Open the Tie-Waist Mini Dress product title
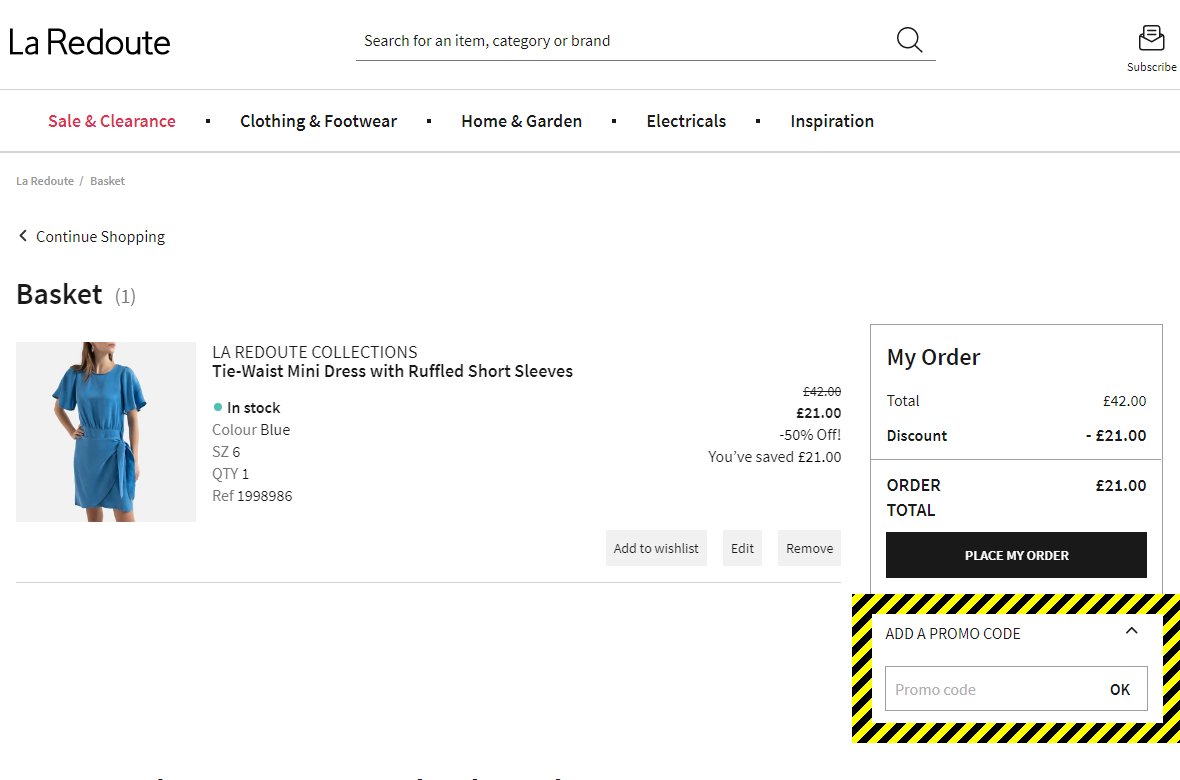Screen dimensions: 1180x780 [x=392, y=371]
